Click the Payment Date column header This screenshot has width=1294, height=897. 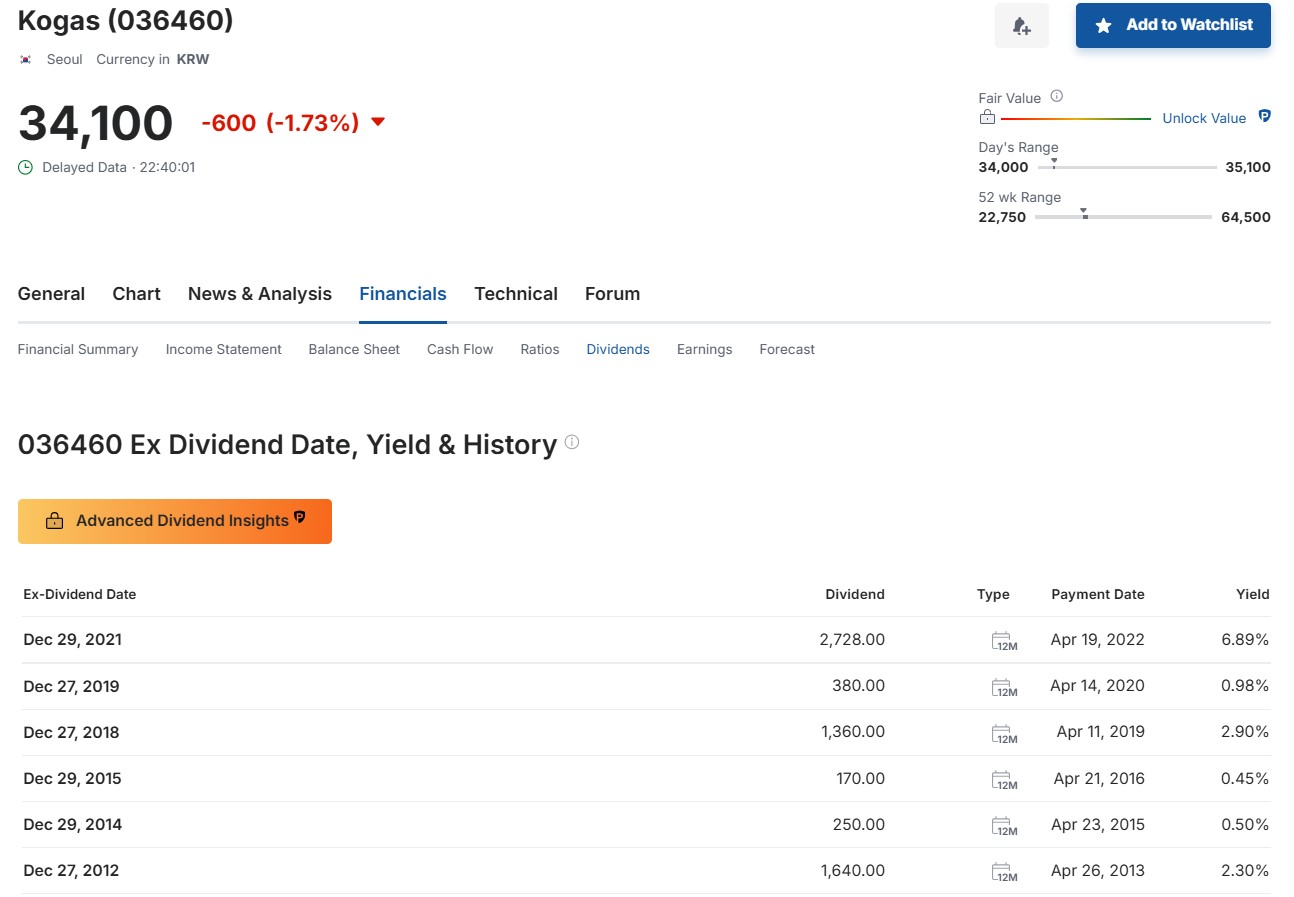(1098, 594)
